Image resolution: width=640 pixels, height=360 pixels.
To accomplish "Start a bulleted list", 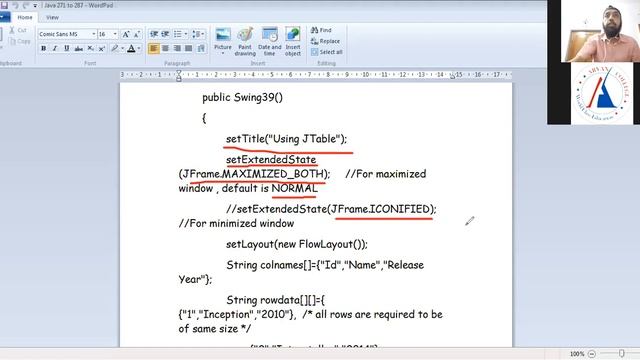I will pos(178,34).
